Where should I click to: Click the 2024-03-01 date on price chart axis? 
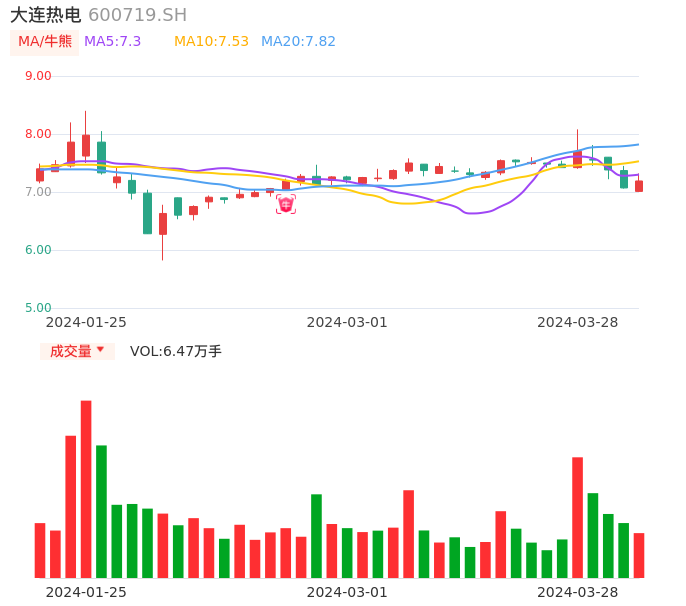click(346, 322)
